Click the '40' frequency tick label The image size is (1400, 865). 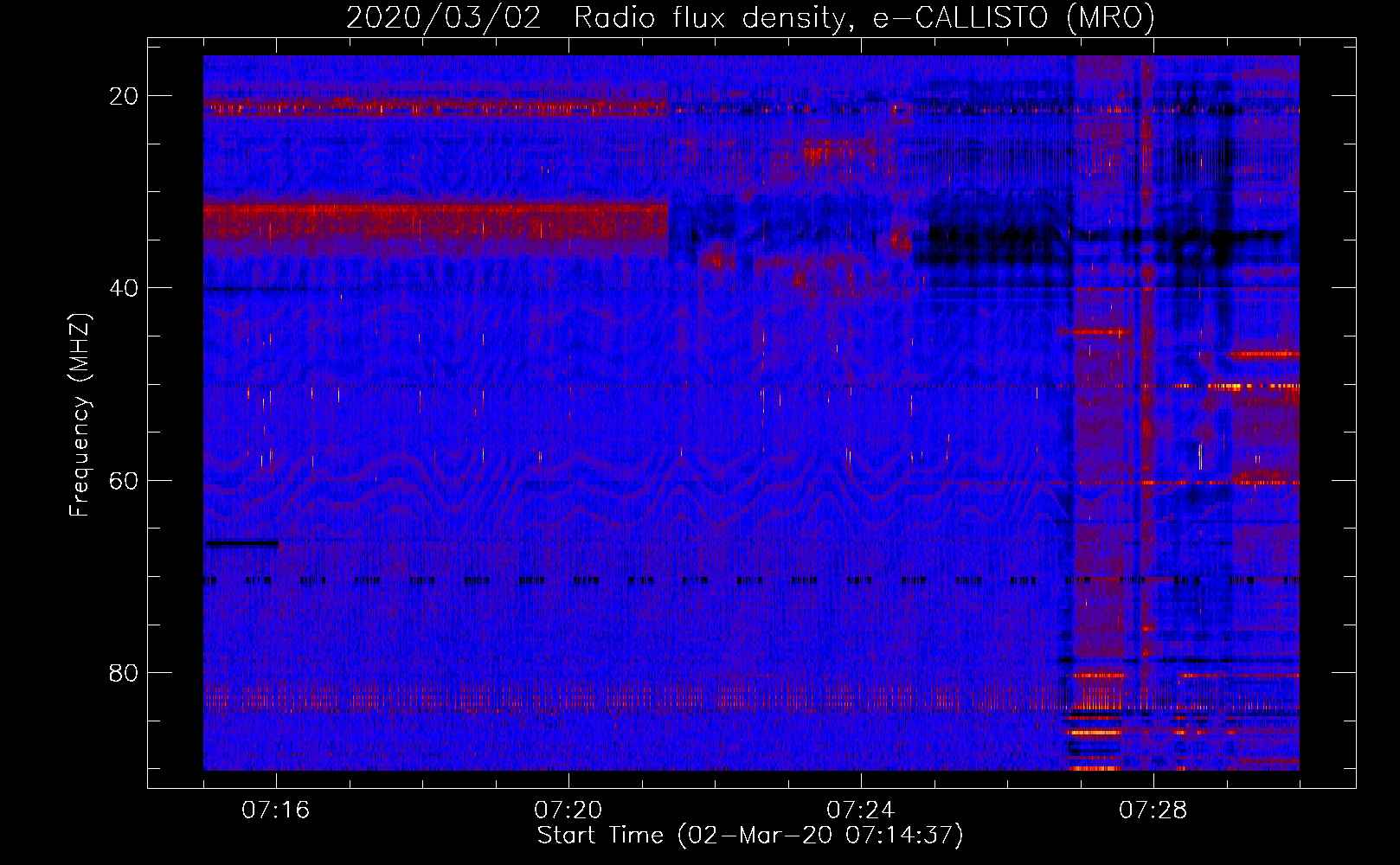click(124, 288)
